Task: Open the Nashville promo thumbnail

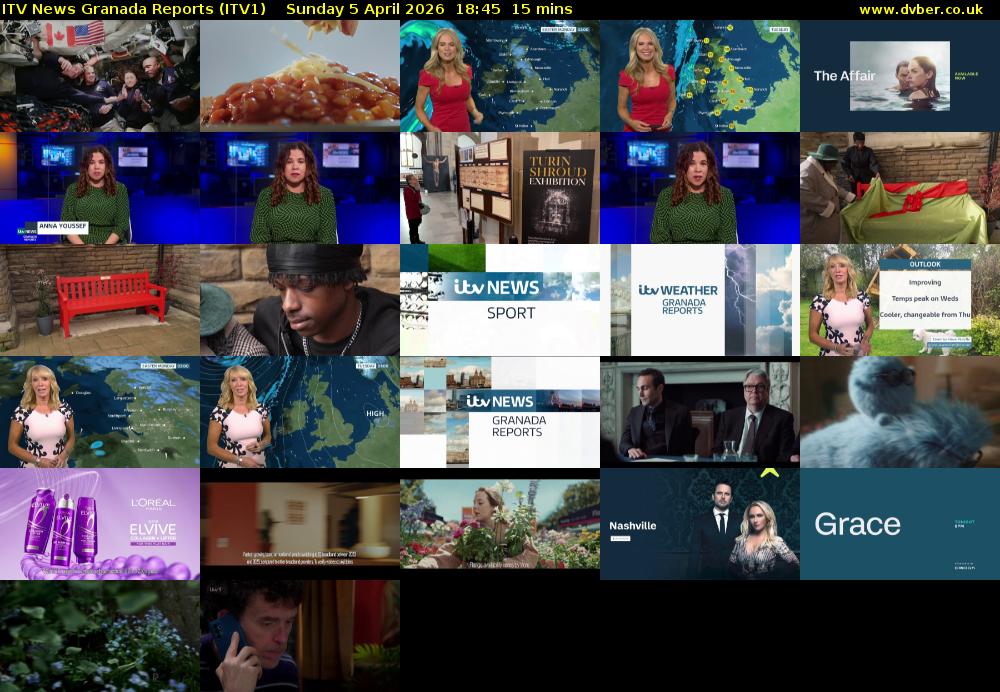Action: tap(700, 524)
